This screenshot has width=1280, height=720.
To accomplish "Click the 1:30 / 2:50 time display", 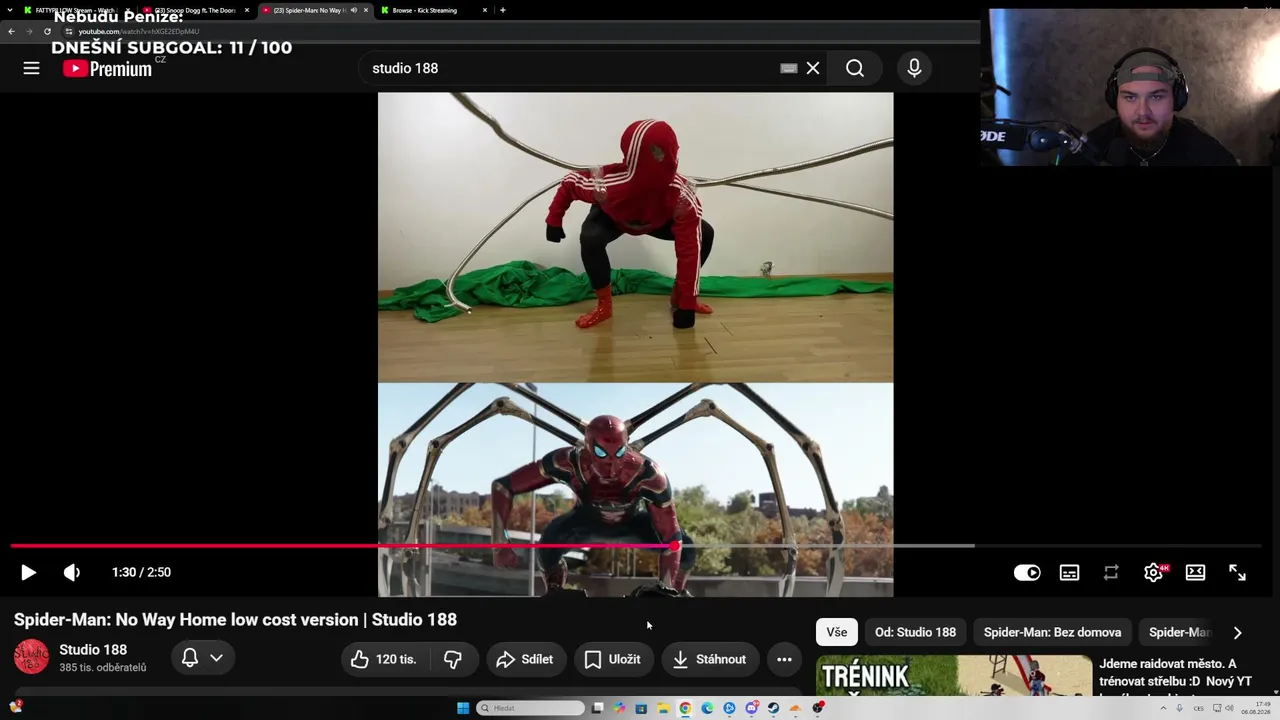I will [x=141, y=572].
